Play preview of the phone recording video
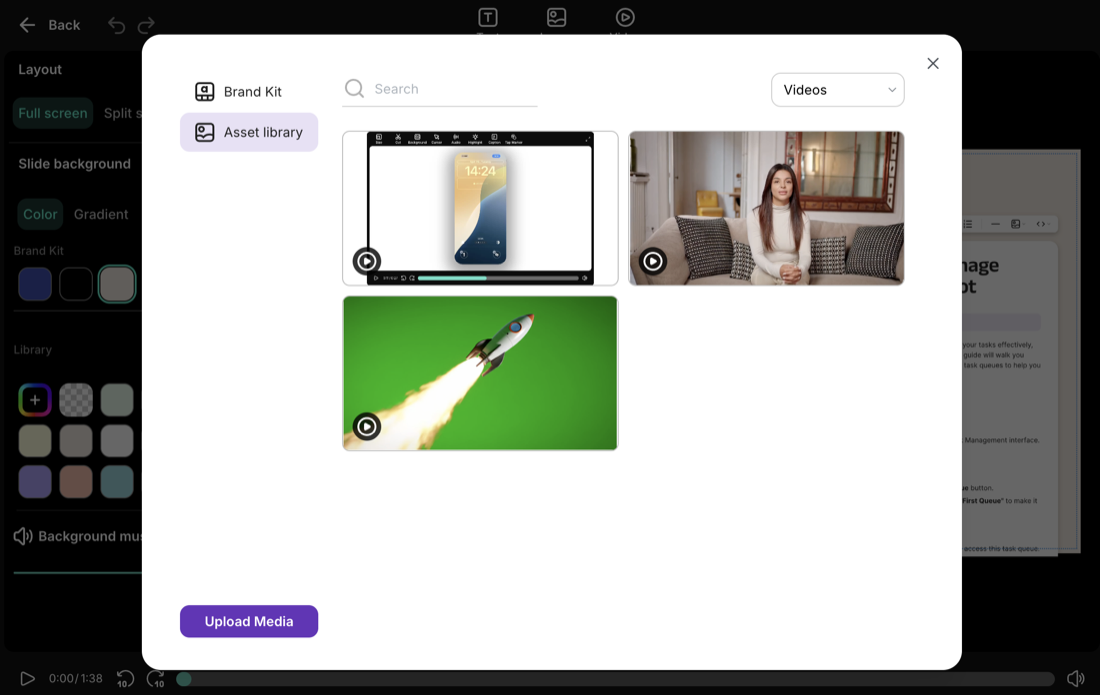 pyautogui.click(x=367, y=262)
